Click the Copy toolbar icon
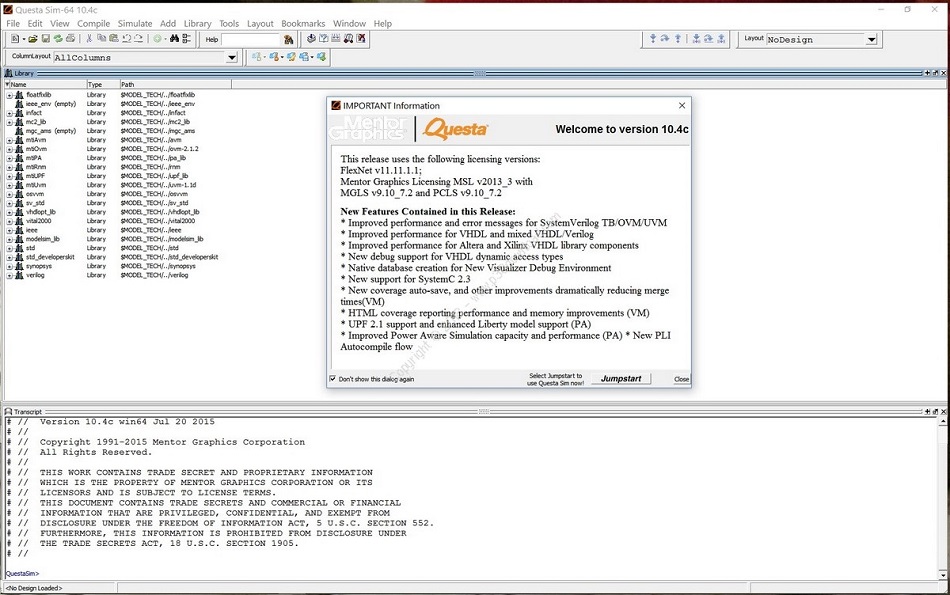 click(101, 39)
